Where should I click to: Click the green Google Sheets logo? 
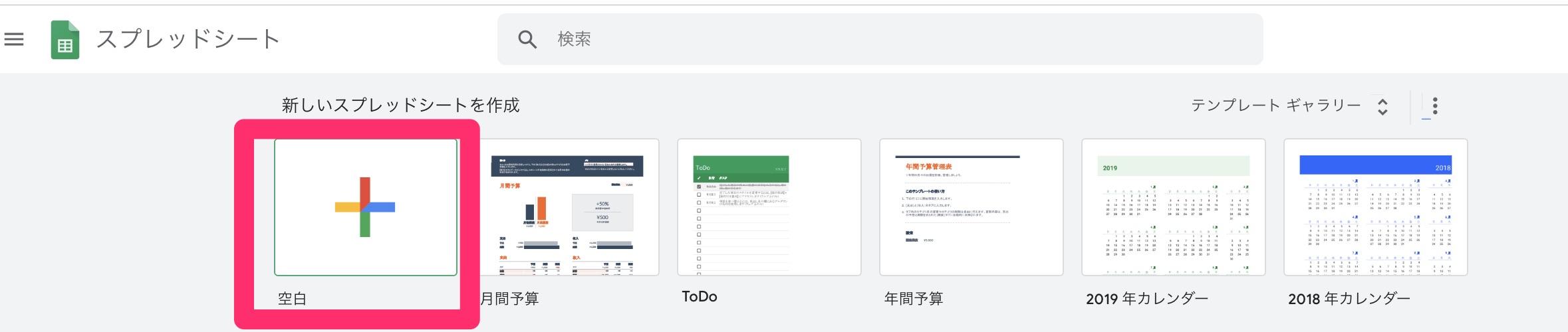tap(65, 40)
